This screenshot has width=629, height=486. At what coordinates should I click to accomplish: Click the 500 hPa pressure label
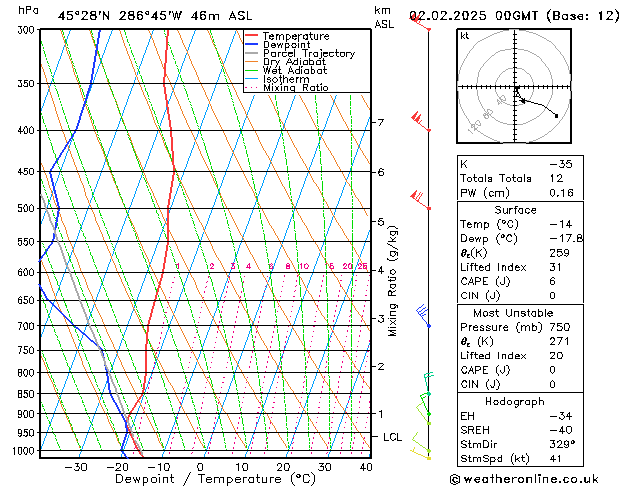tap(26, 209)
